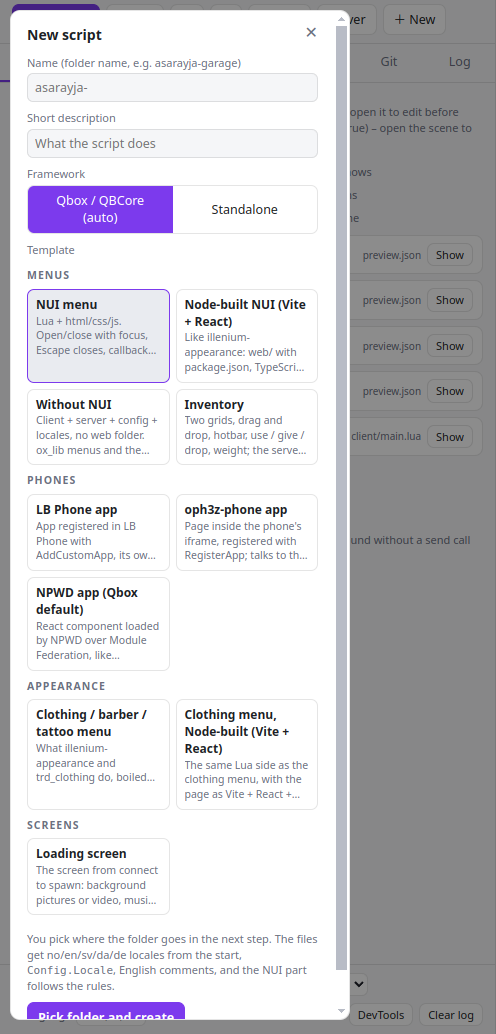
Task: Click scrollbar down arrow in dialog
Action: [341, 1010]
